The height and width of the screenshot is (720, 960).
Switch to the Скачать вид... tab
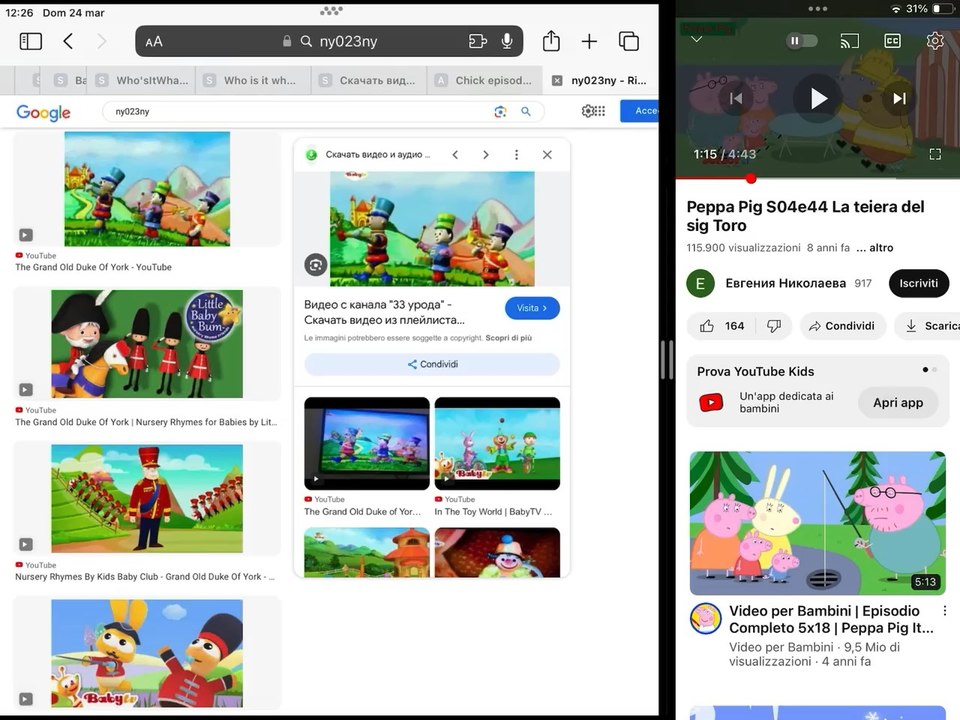tap(367, 80)
